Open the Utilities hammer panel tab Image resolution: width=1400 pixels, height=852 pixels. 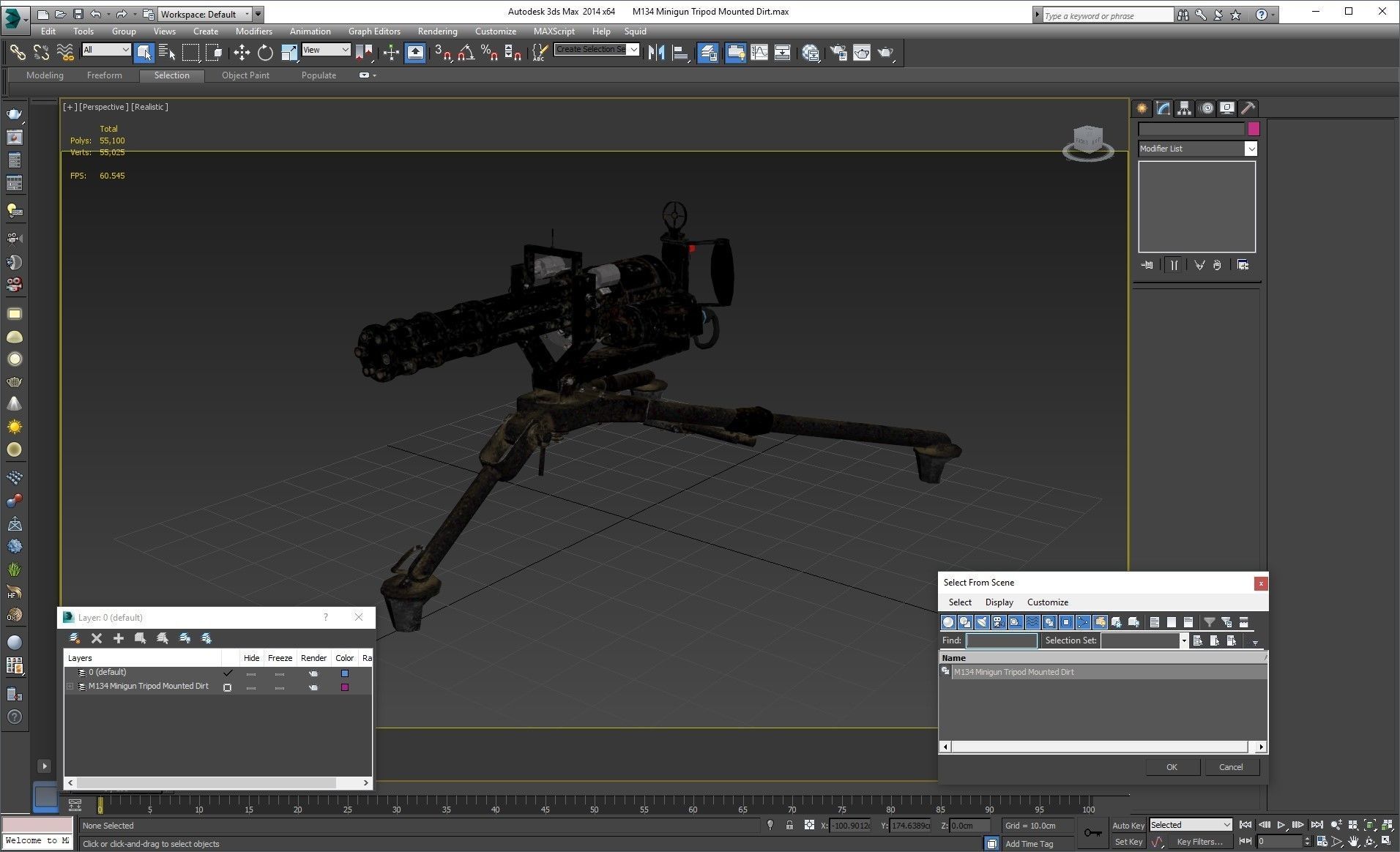[1248, 108]
